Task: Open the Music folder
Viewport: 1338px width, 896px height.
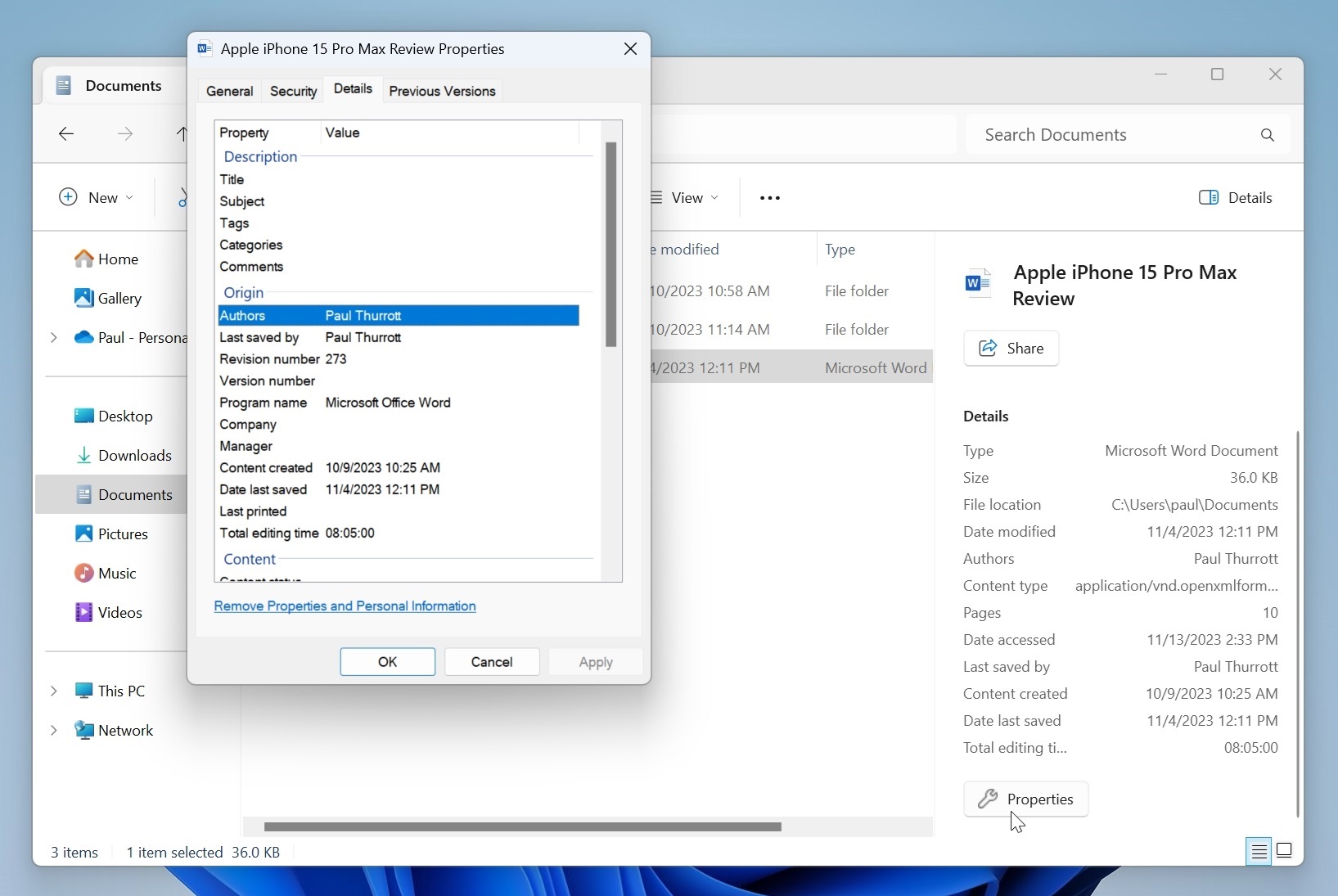Action: coord(117,574)
